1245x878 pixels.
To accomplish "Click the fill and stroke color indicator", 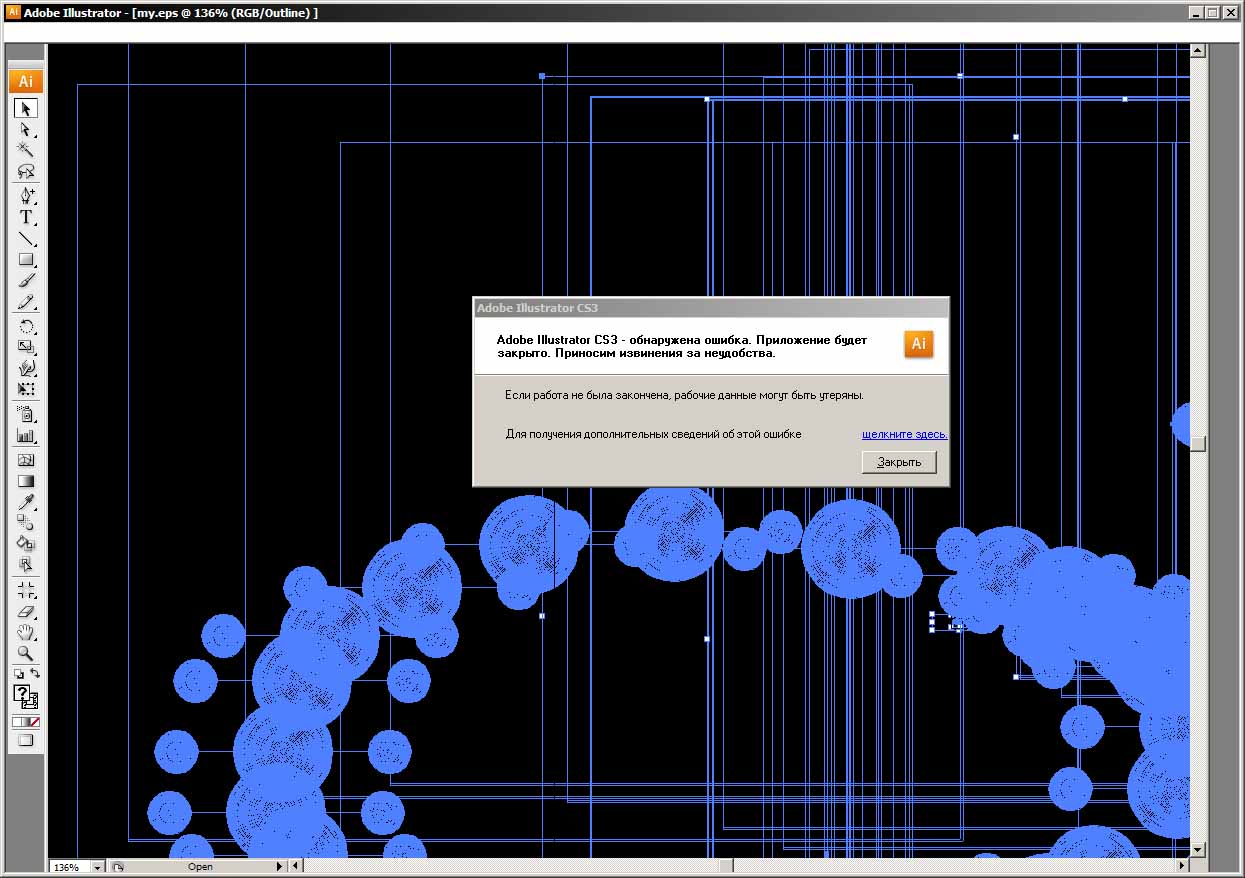I will (26, 697).
